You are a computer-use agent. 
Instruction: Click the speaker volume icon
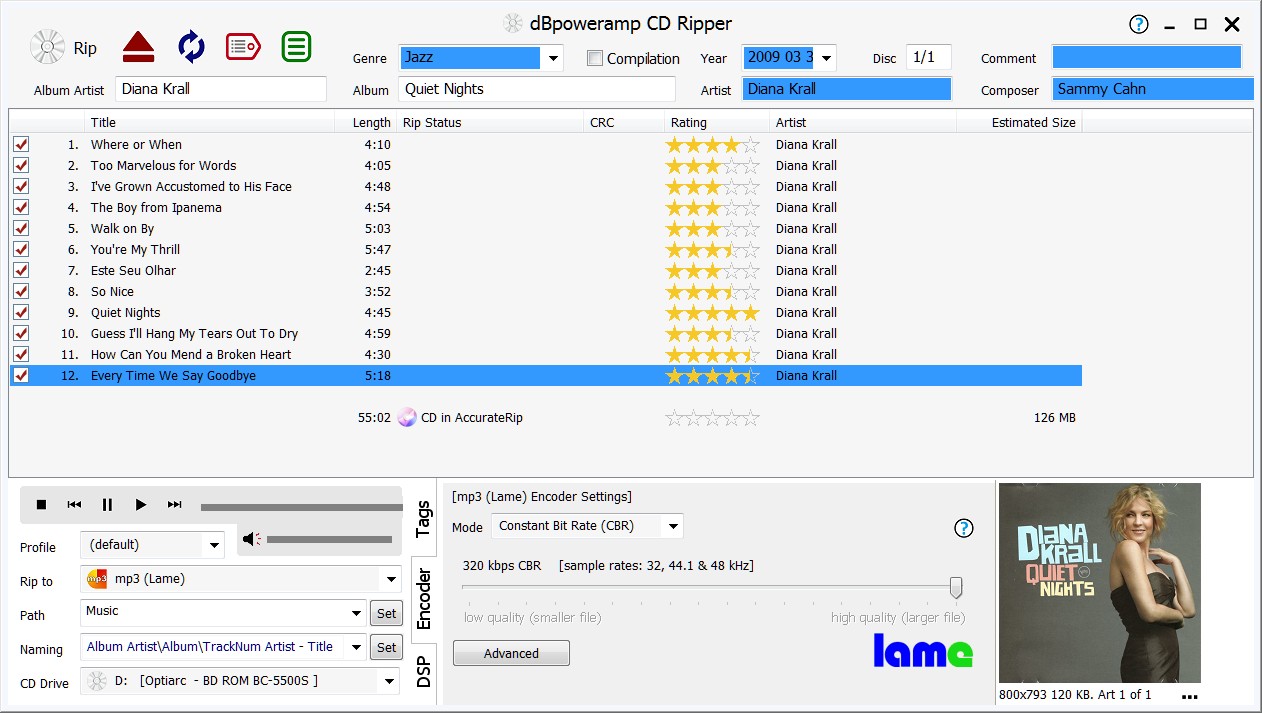click(x=252, y=539)
